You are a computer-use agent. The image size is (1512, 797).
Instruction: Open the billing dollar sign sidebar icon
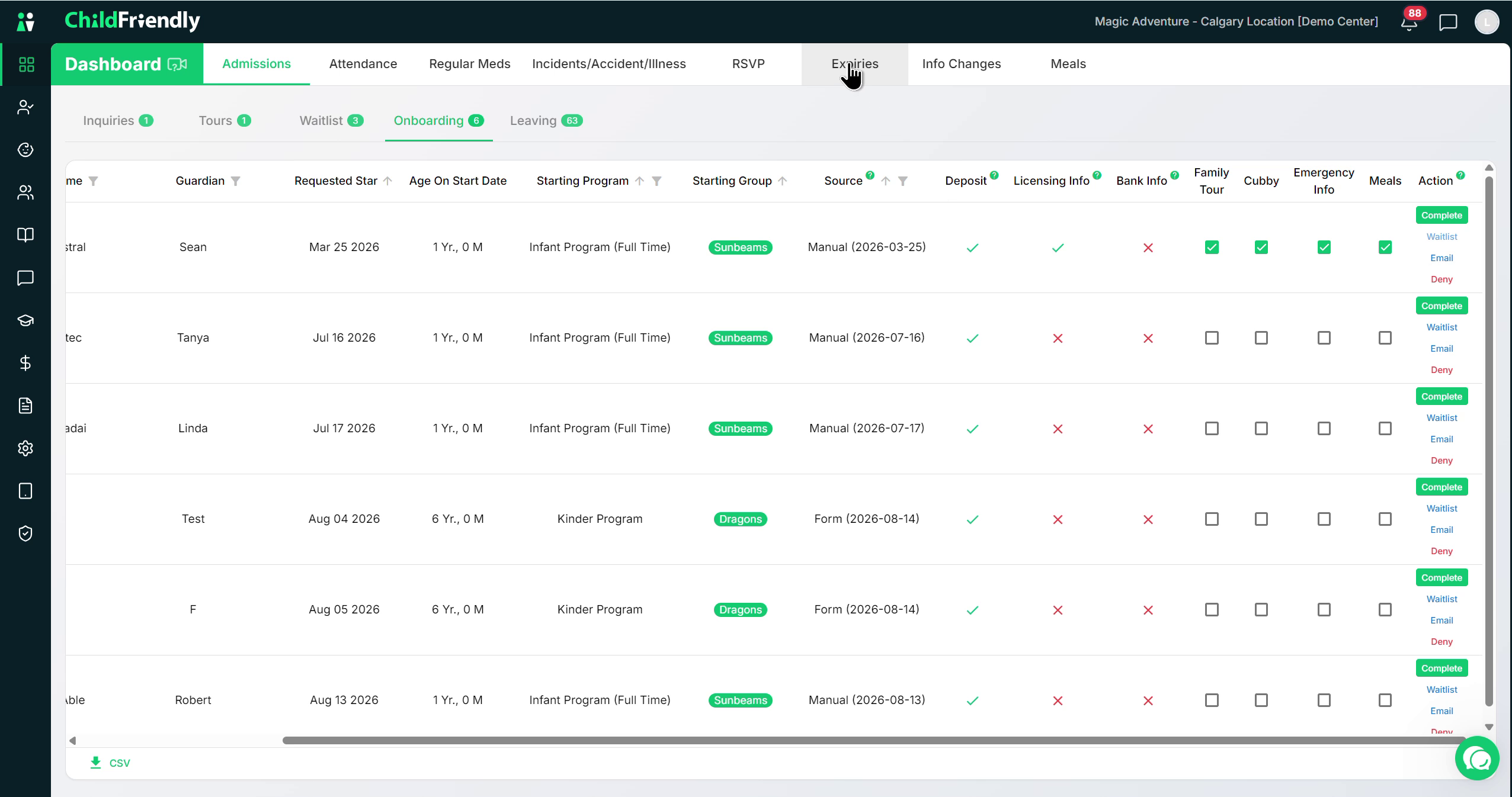click(x=25, y=363)
